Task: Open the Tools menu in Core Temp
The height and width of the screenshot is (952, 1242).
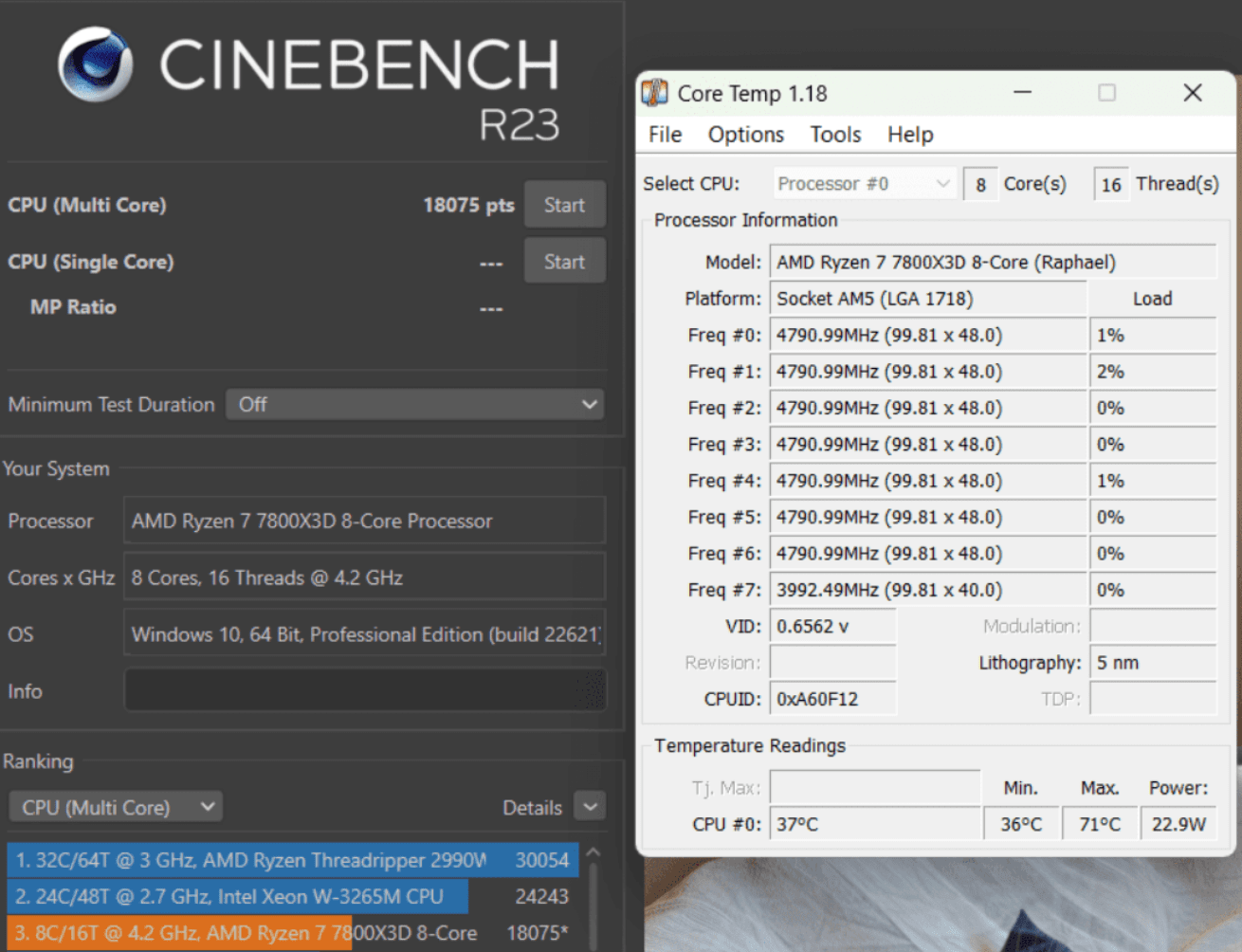Action: [835, 135]
